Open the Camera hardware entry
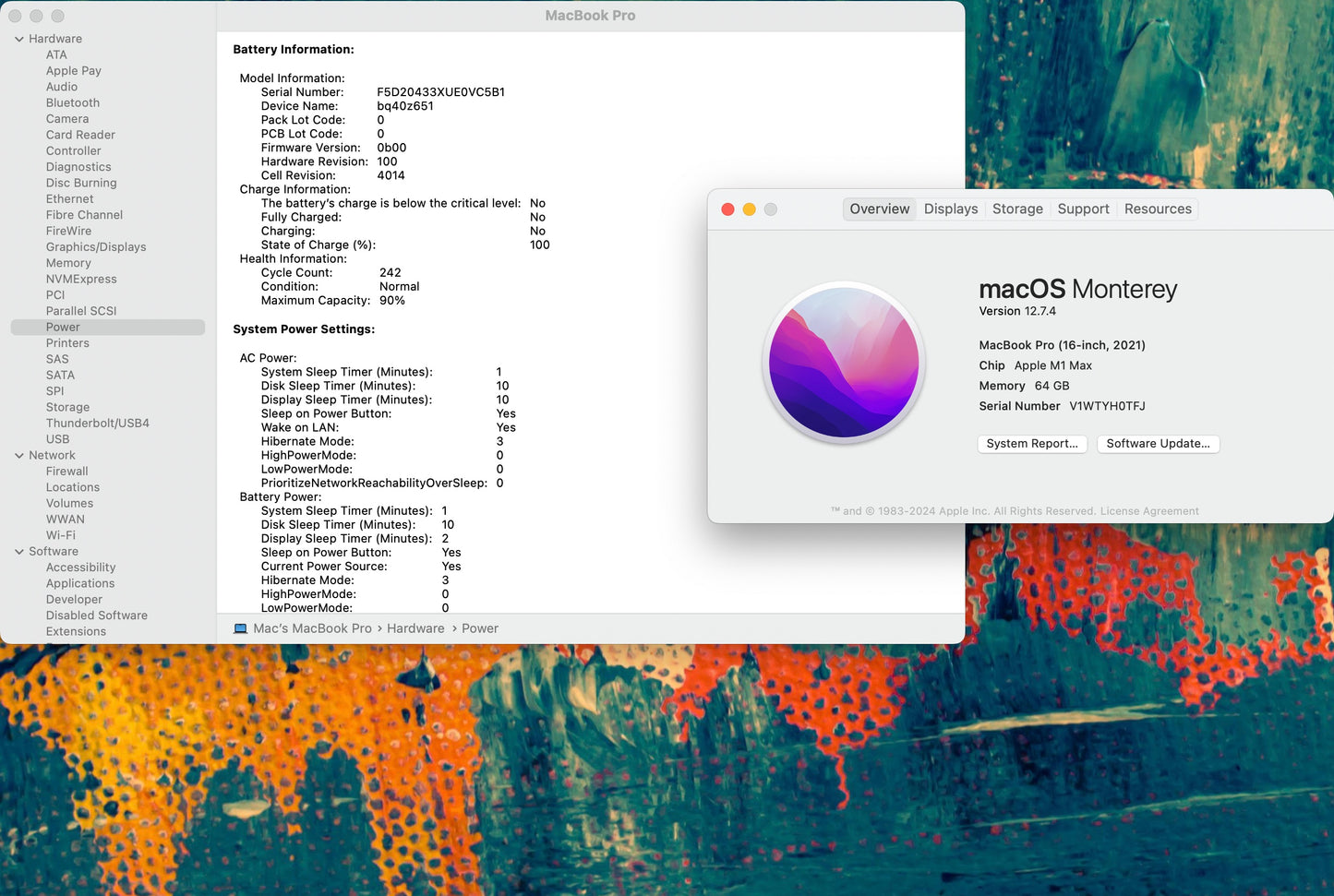Image resolution: width=1334 pixels, height=896 pixels. [x=67, y=119]
